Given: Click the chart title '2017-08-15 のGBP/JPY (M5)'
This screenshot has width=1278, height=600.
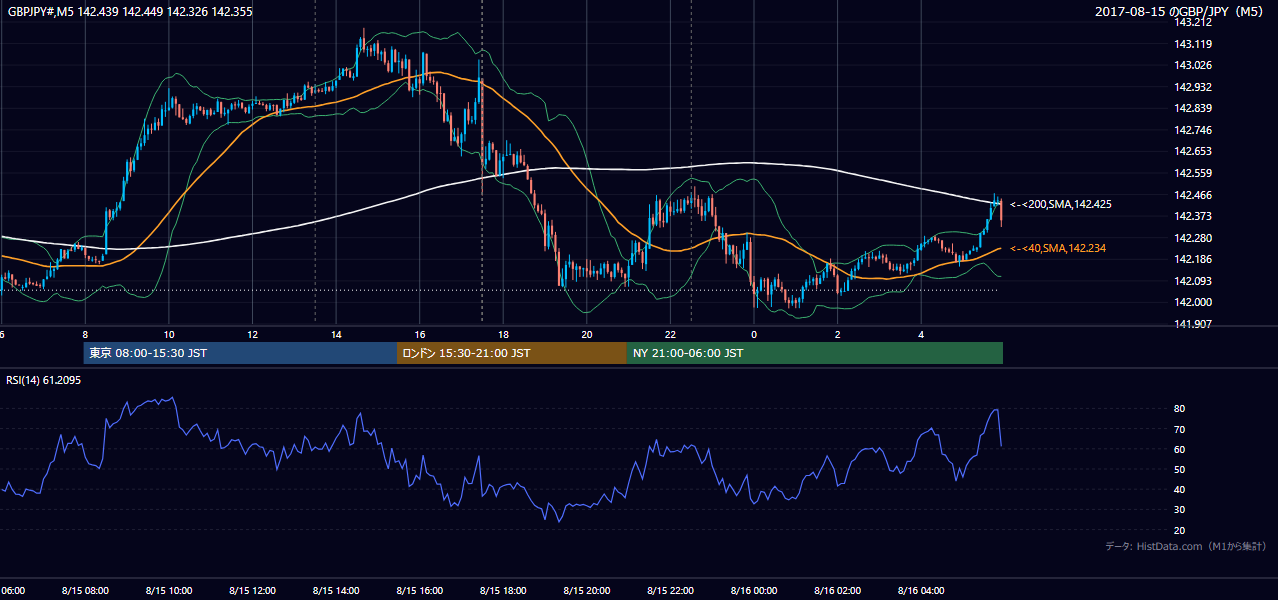Looking at the screenshot, I should (x=1181, y=11).
